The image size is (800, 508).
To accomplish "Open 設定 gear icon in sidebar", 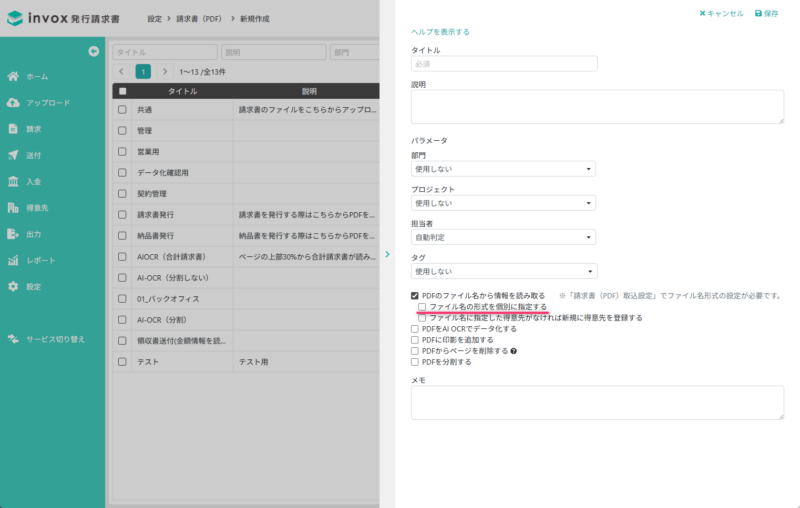I will (x=13, y=287).
